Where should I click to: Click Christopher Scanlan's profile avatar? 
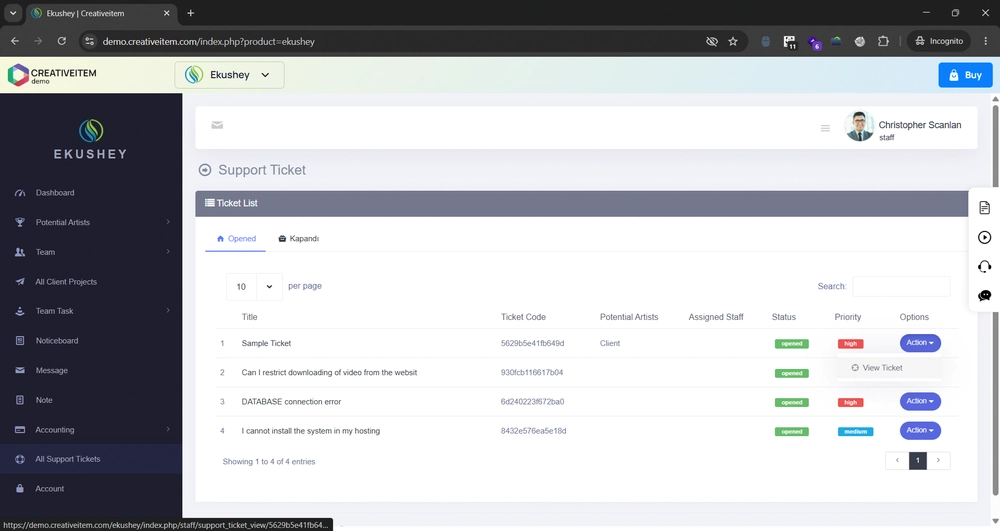coord(859,126)
